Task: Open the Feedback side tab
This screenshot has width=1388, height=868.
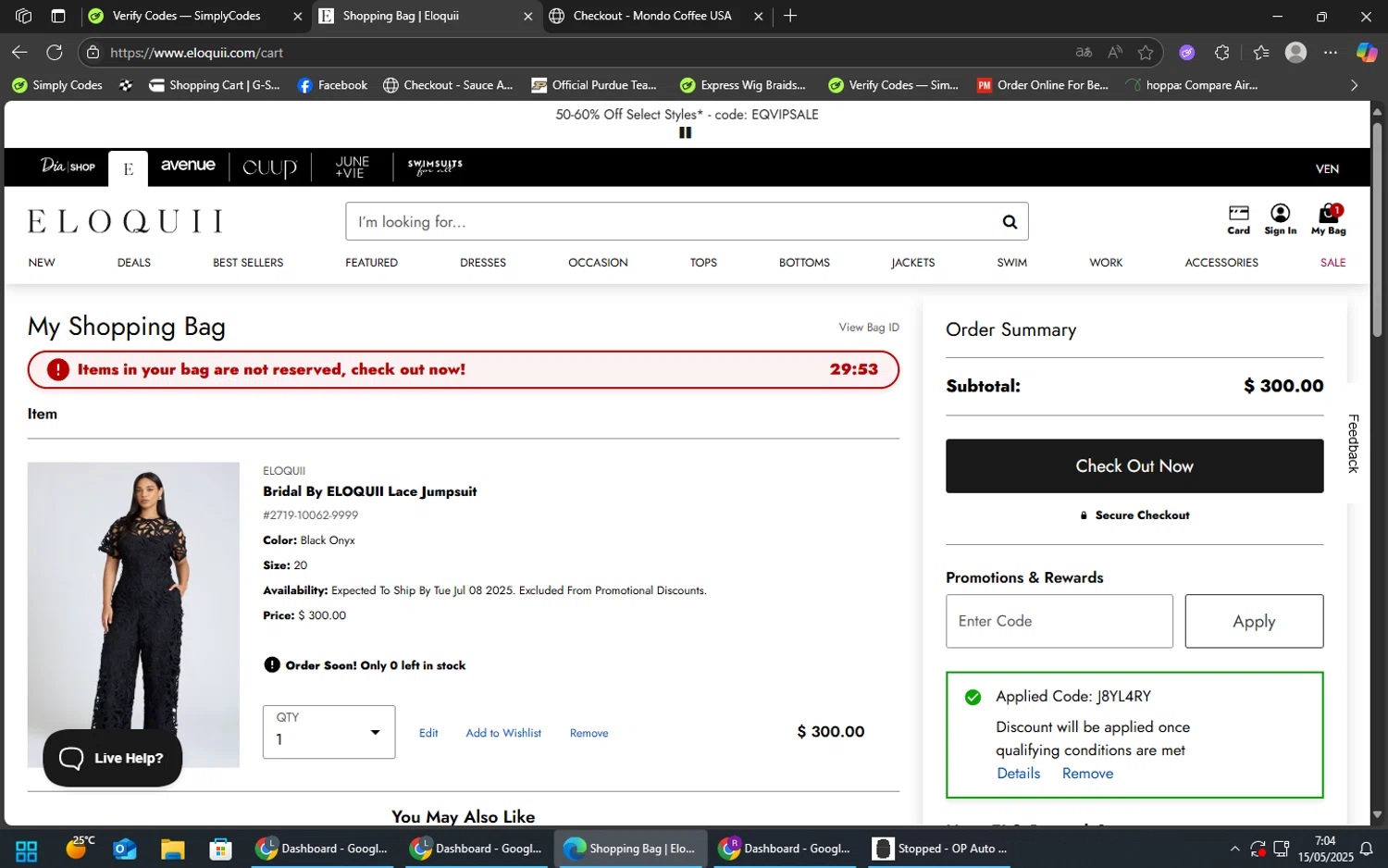Action: [1353, 443]
